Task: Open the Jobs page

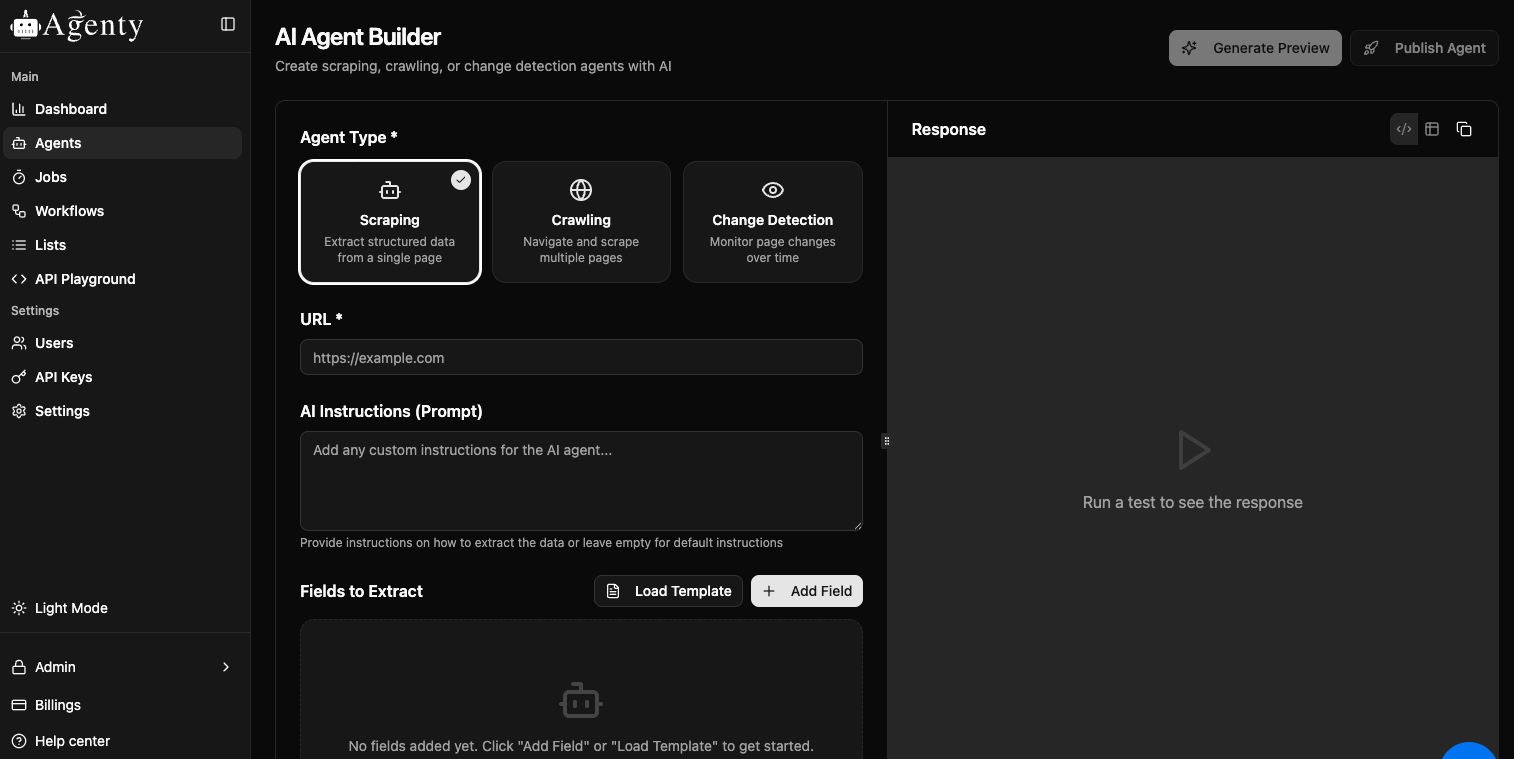Action: [x=50, y=177]
